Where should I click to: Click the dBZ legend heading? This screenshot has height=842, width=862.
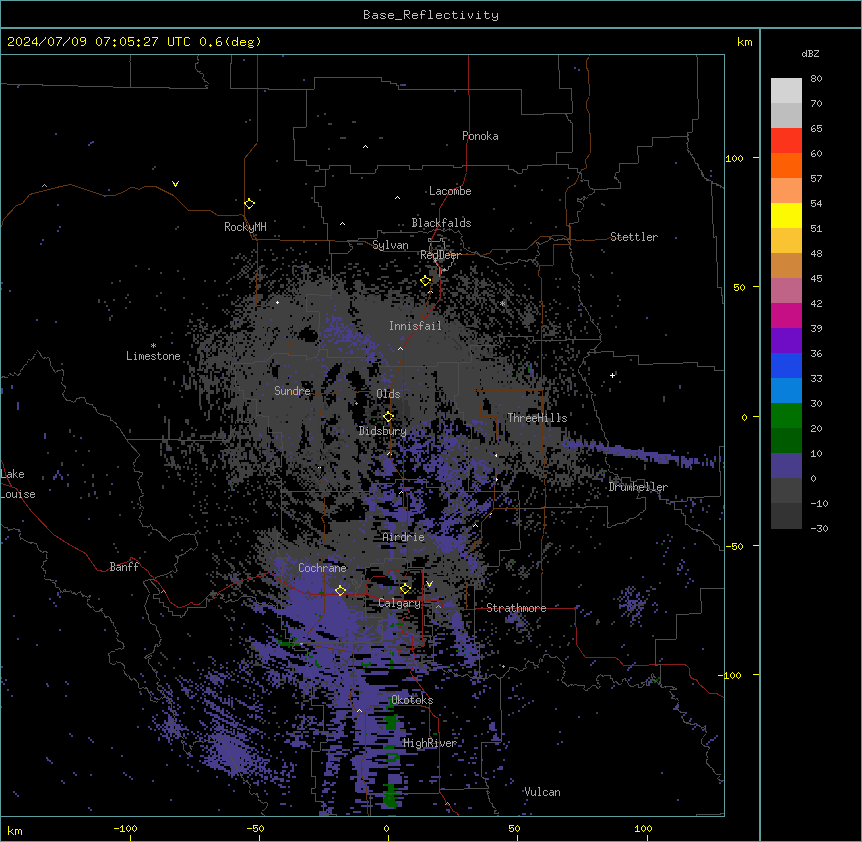(x=810, y=54)
